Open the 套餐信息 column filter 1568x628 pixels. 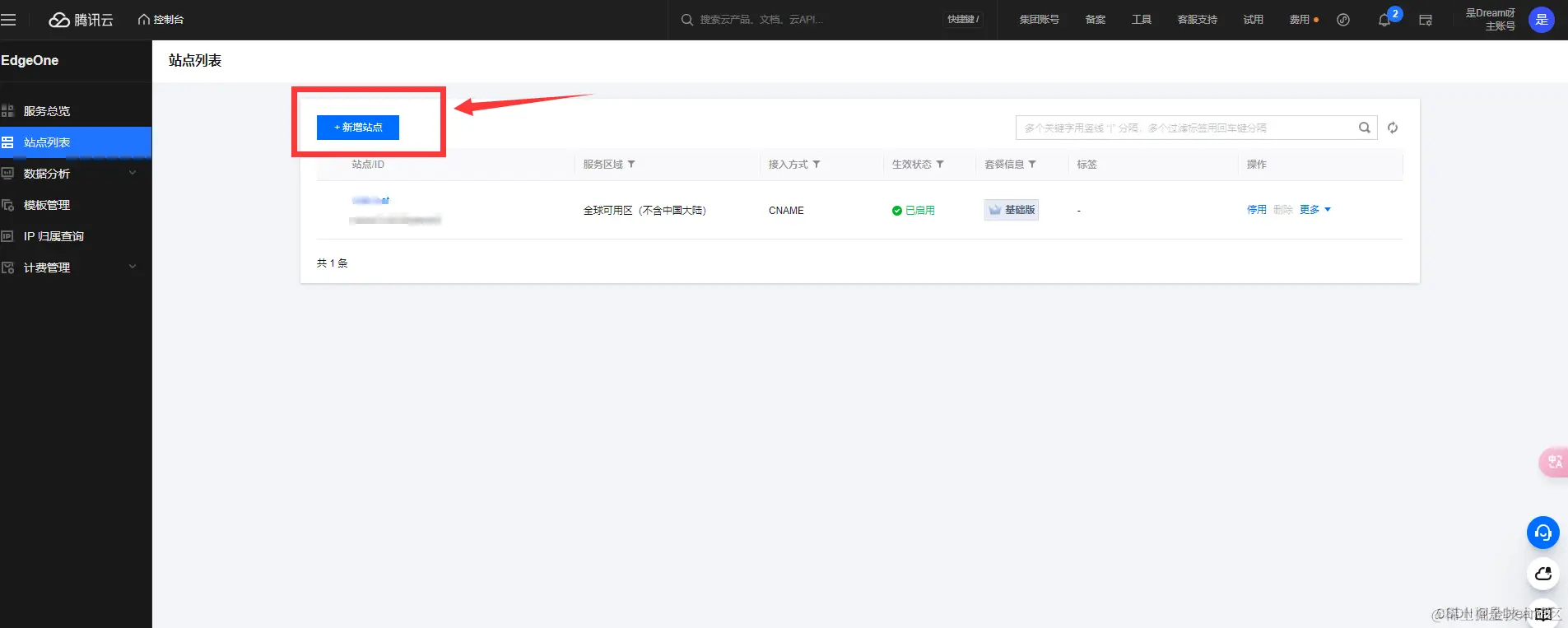1032,165
